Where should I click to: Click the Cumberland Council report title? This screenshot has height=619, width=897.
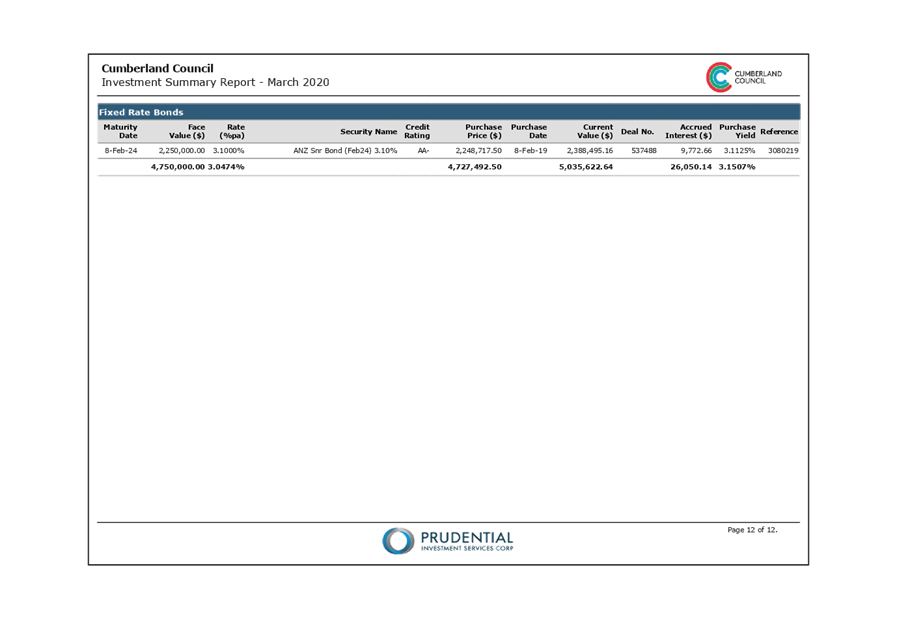157,69
